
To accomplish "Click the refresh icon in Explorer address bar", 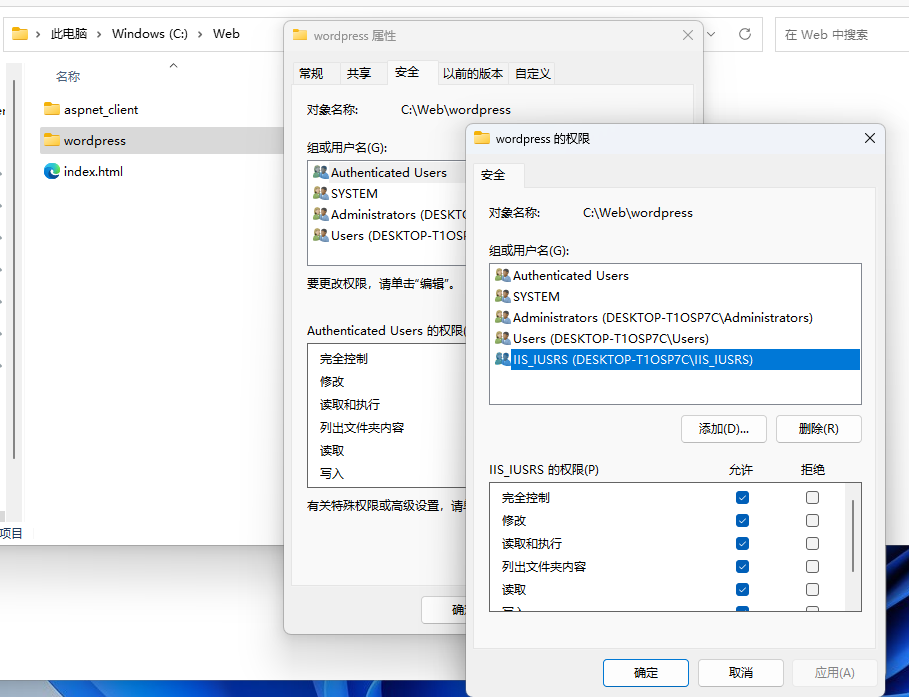I will 745,34.
